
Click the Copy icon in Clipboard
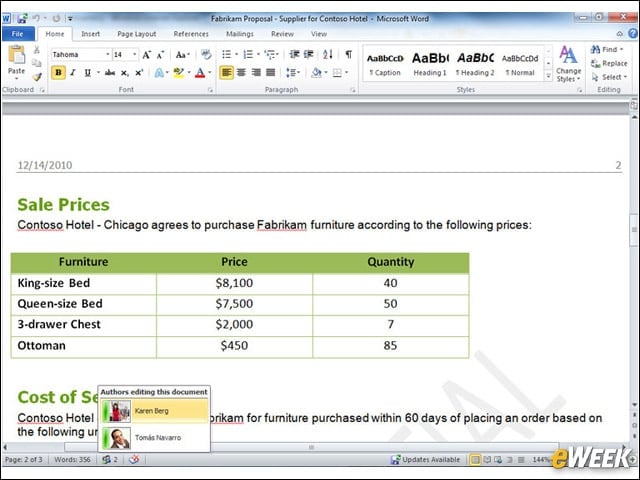pos(37,63)
